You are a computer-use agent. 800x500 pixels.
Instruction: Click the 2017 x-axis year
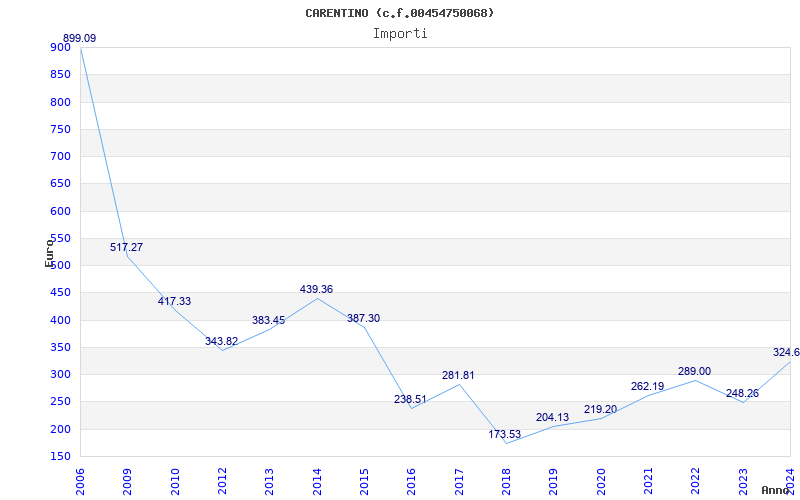(x=459, y=482)
